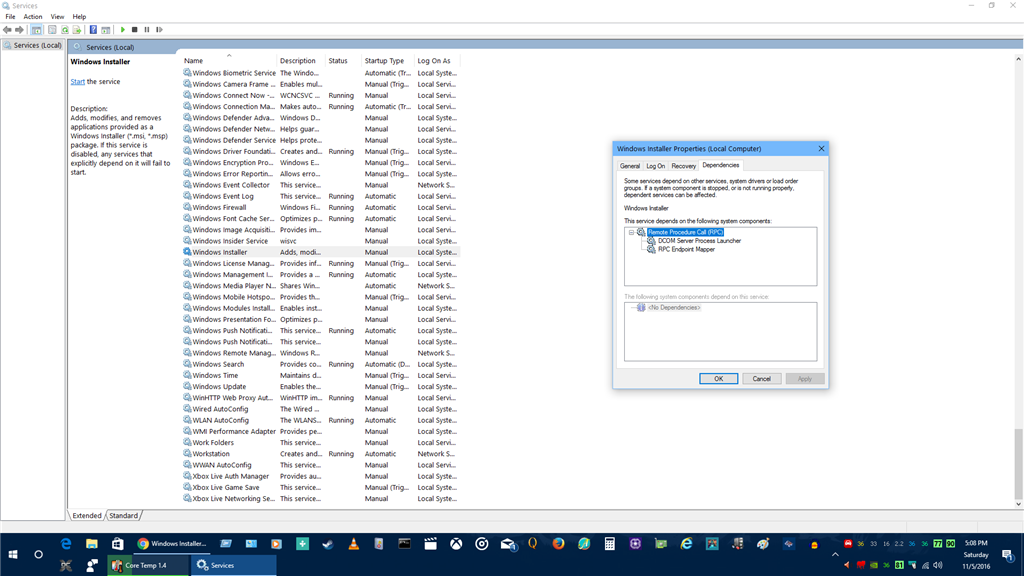Collapse the Remote Procedure Call (RPC) node
Image resolution: width=1024 pixels, height=576 pixels.
click(x=631, y=232)
